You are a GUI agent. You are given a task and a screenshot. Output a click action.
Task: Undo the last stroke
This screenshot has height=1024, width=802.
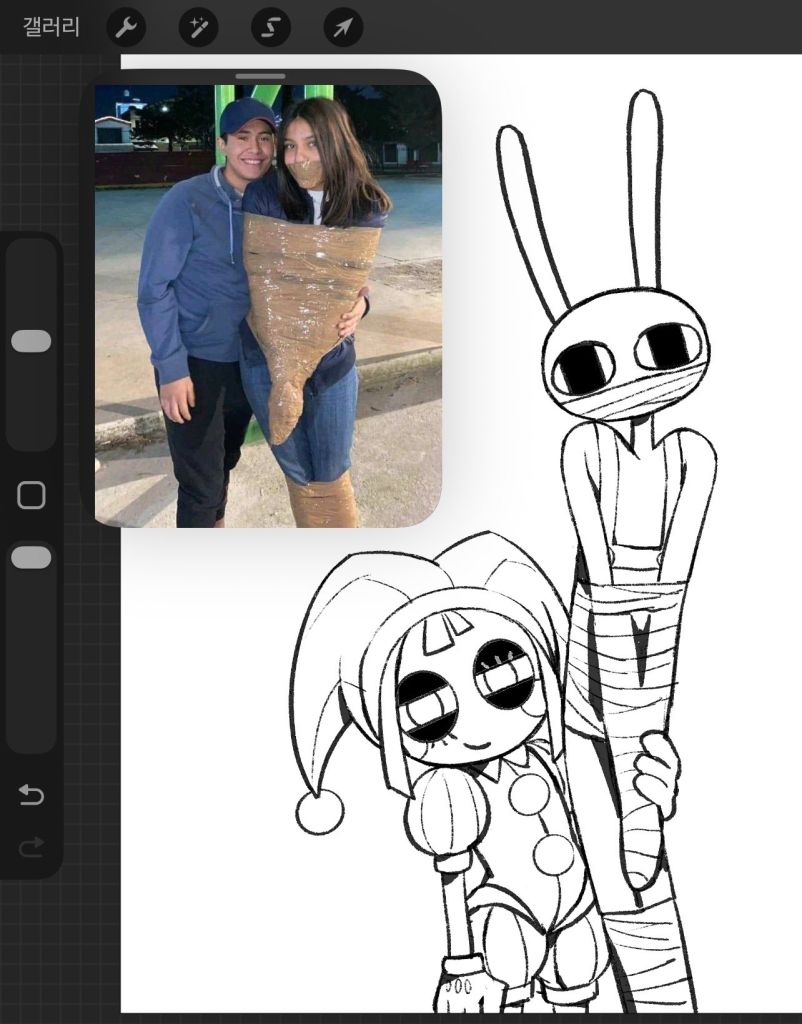click(31, 794)
